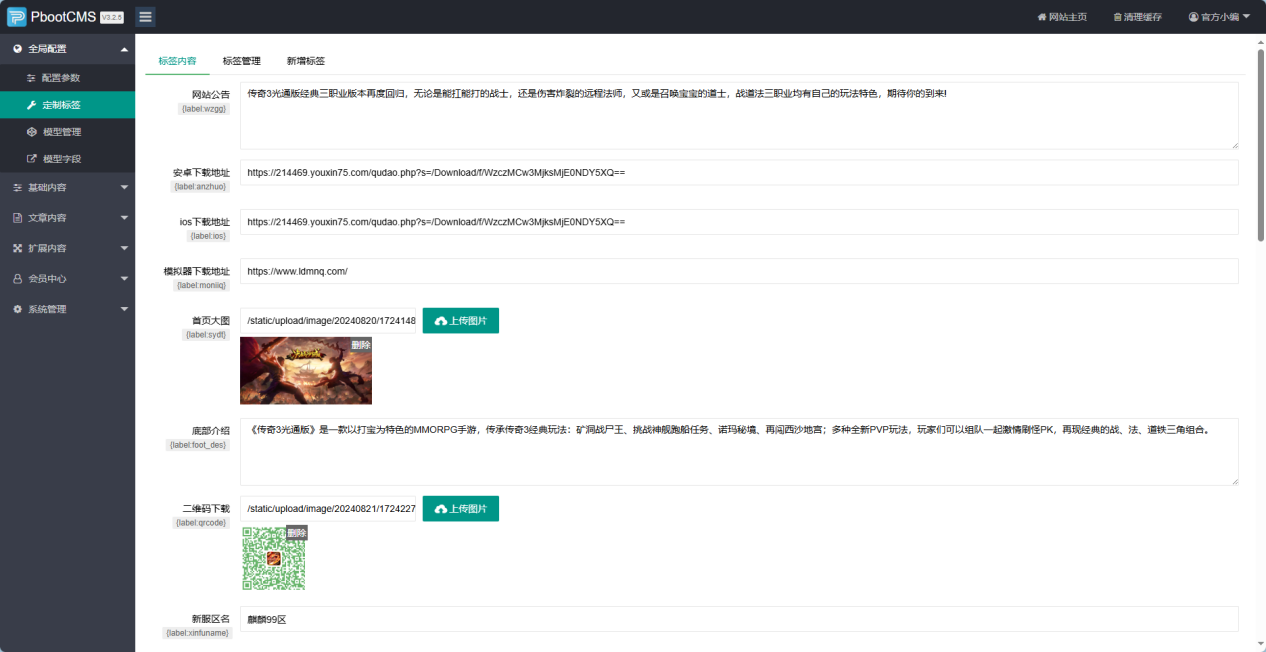
Task: Click the {label:wzgg} tag text
Action: [205, 109]
